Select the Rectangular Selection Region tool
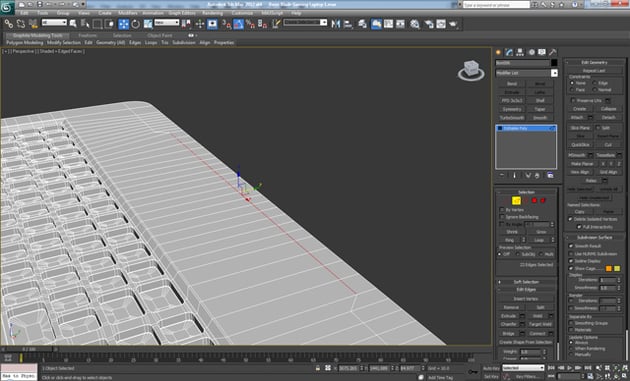Screen dimensions: 630x381 pos(97,24)
